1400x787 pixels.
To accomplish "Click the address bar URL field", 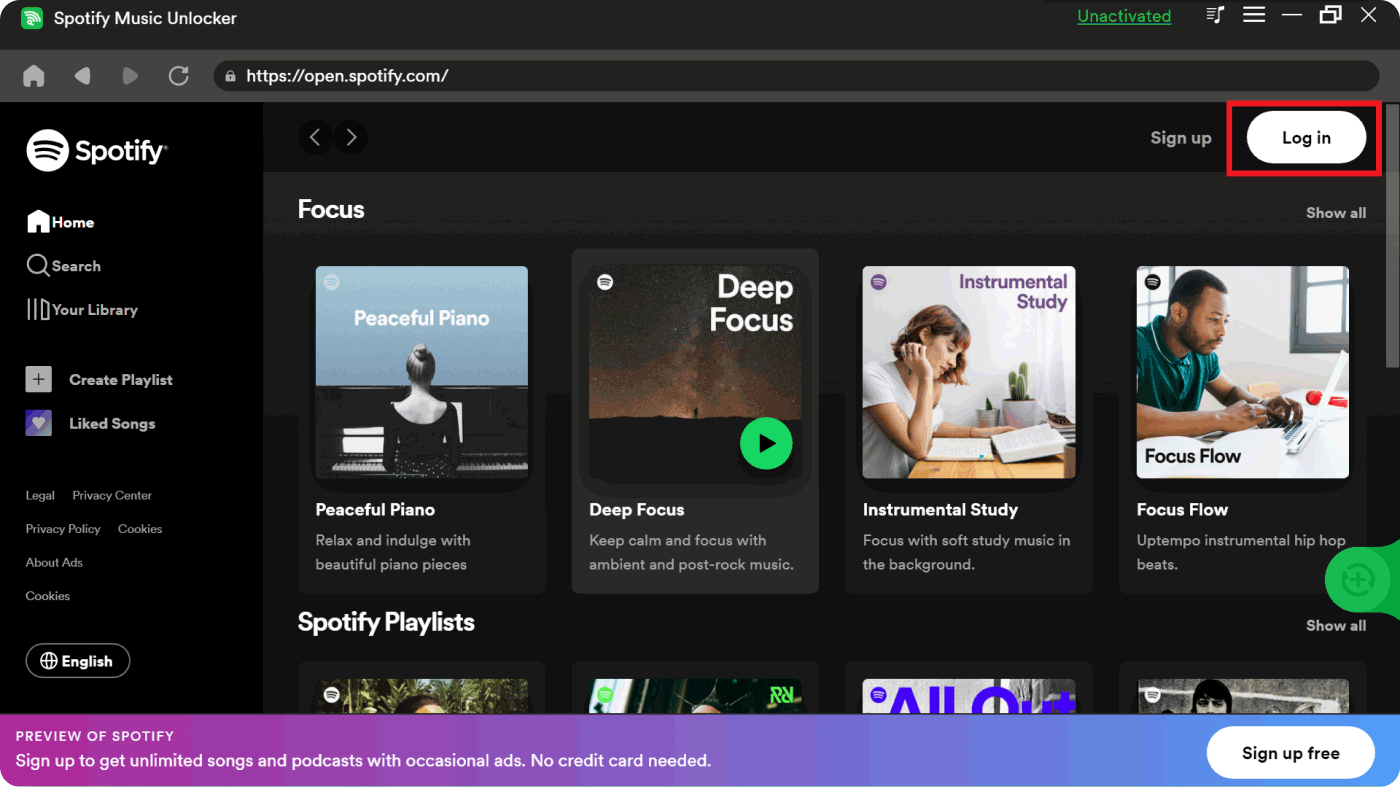I will pyautogui.click(x=796, y=76).
